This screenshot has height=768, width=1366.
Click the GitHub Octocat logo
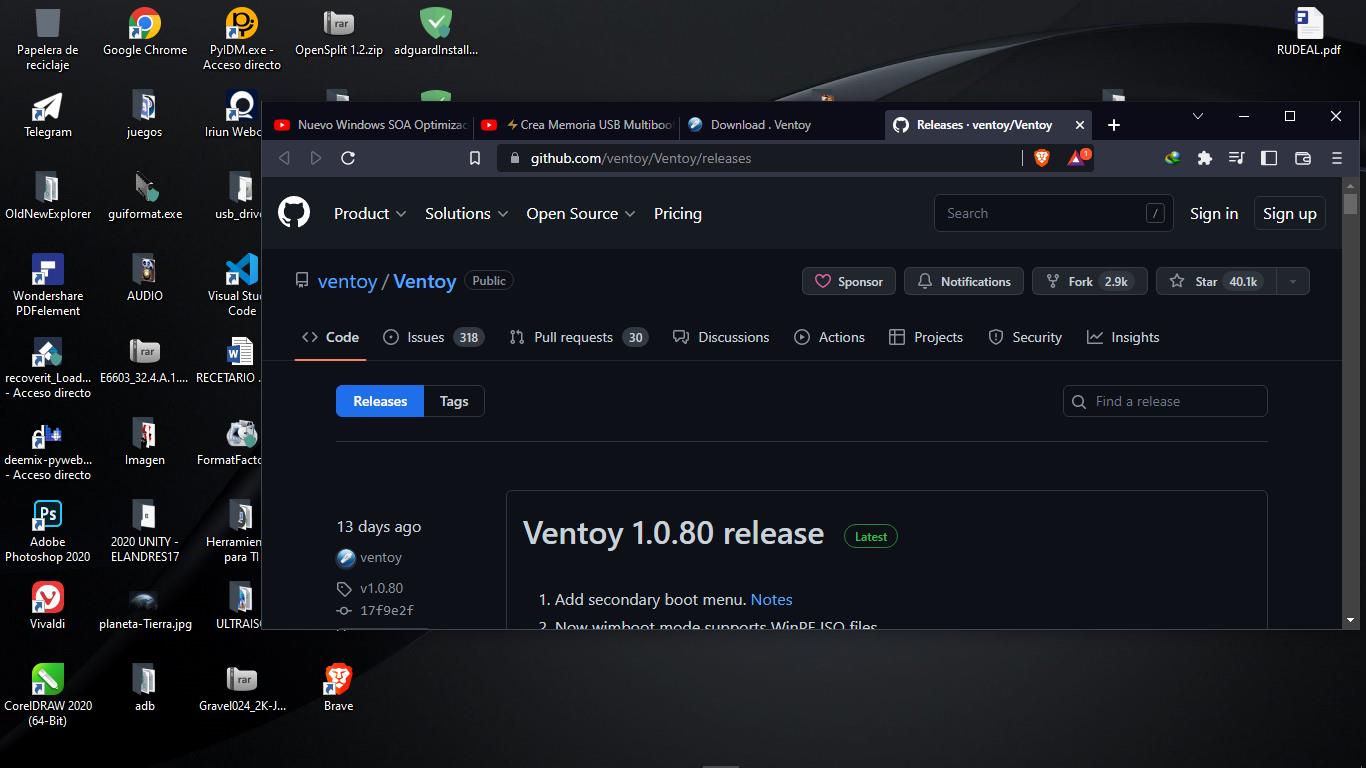294,213
